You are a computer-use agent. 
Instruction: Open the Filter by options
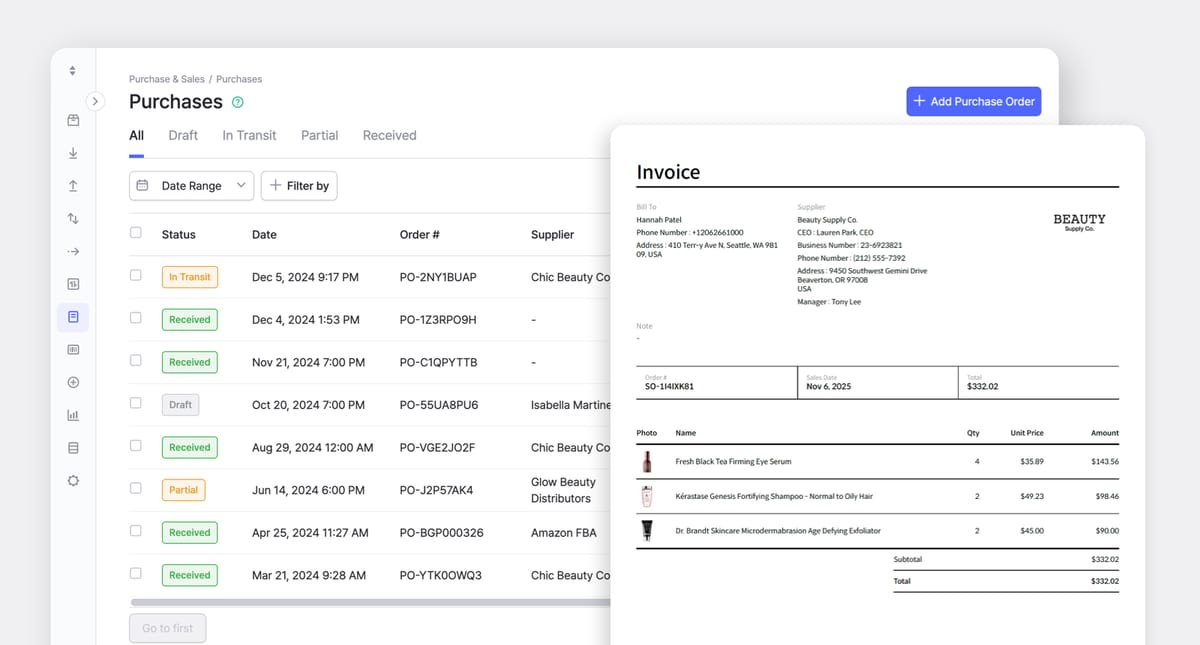[x=299, y=185]
